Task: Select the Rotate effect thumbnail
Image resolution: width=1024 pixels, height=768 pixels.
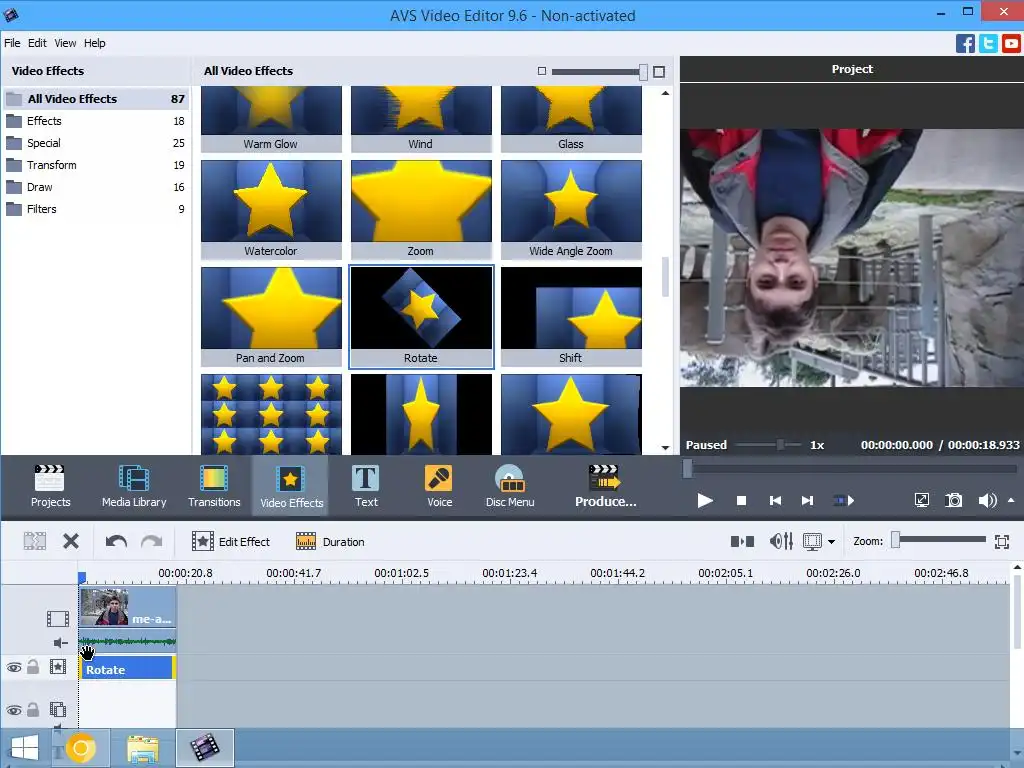Action: (421, 317)
